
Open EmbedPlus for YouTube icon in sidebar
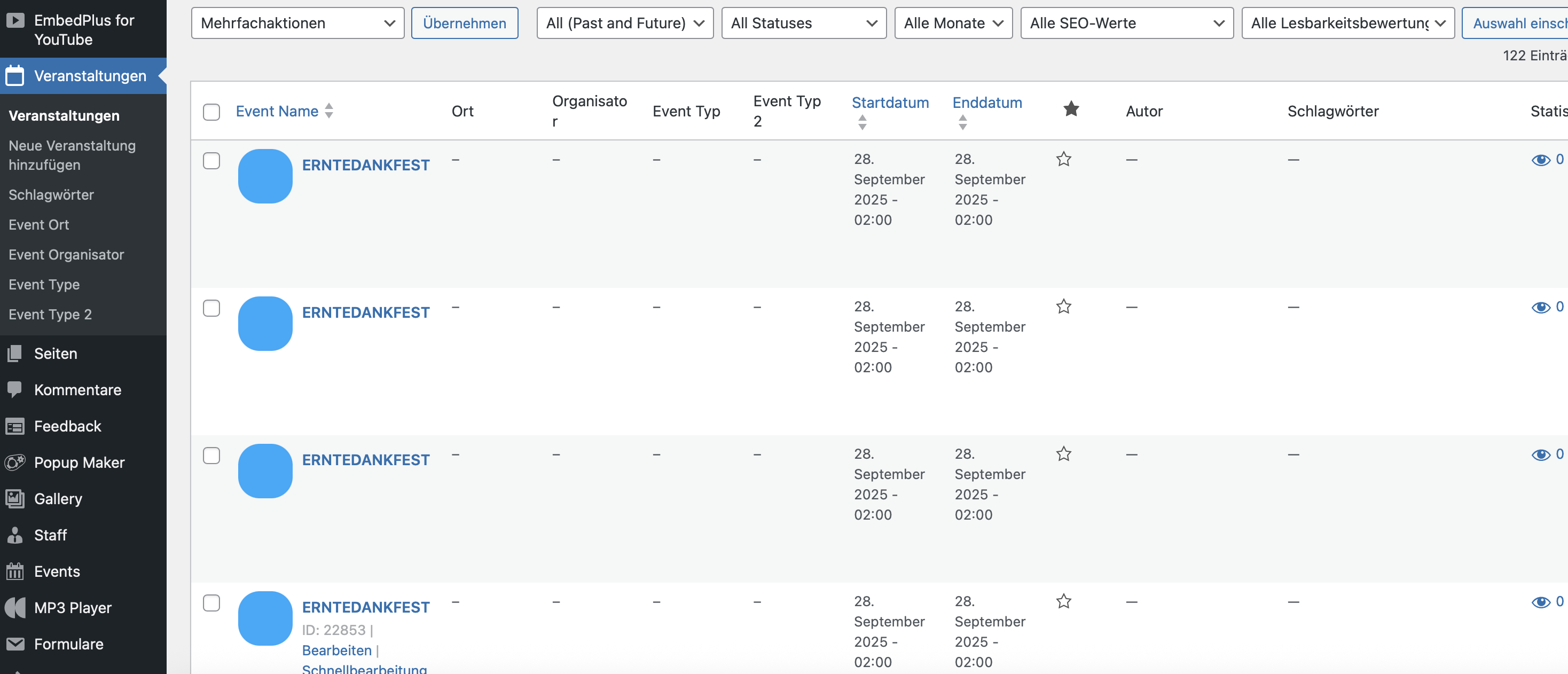coord(15,20)
